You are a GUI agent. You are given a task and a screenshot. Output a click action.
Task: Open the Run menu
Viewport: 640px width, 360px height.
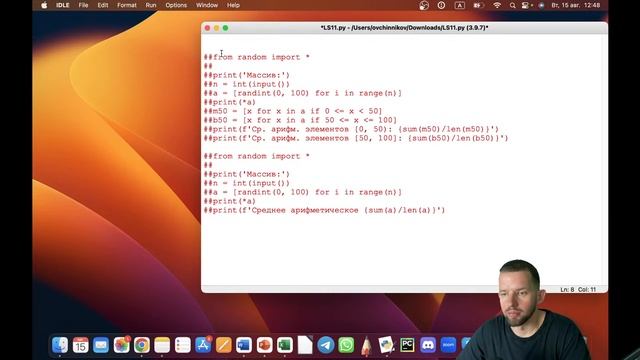pos(151,5)
